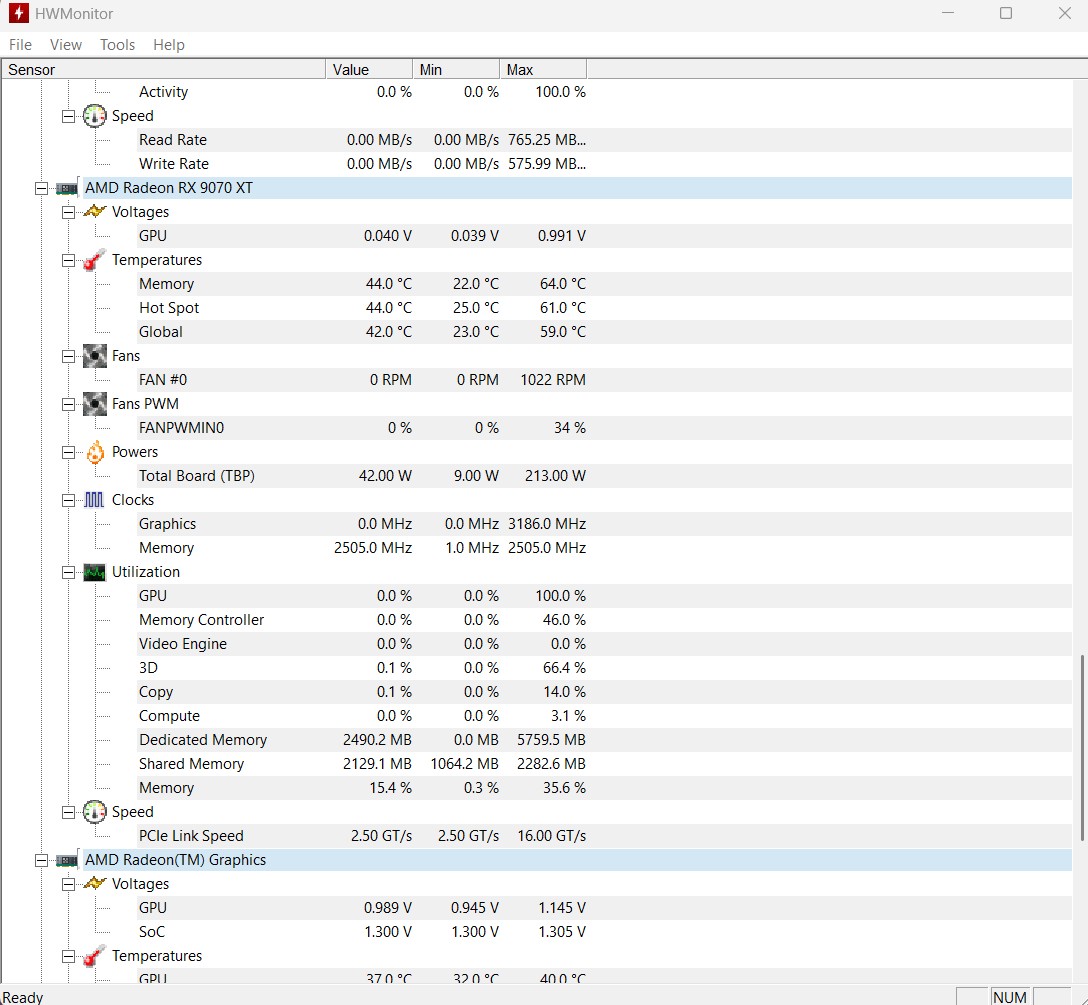Click the Value column header
1088x1005 pixels.
point(369,69)
